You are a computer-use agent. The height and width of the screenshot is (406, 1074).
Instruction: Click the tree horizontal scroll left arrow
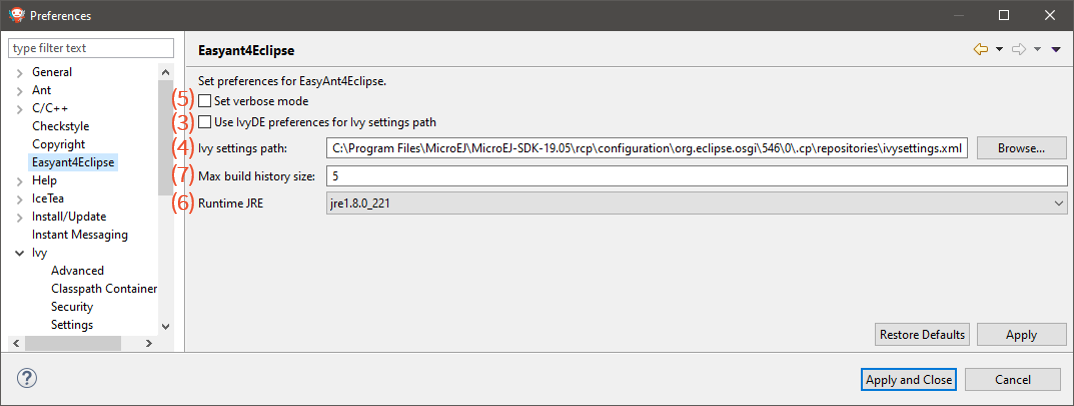17,343
